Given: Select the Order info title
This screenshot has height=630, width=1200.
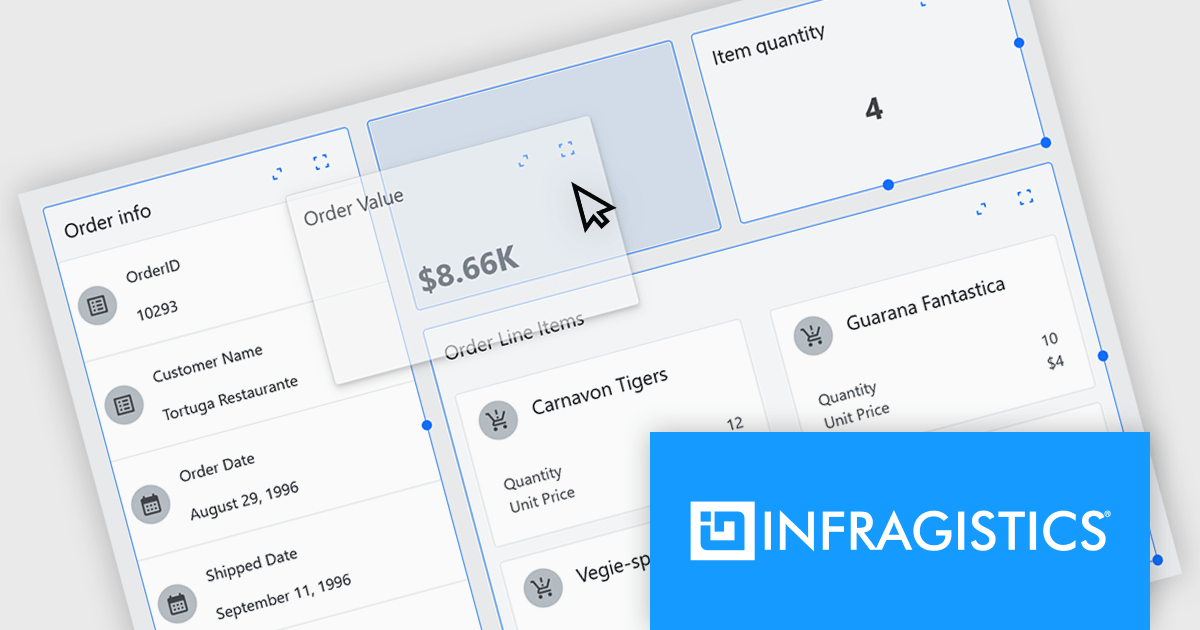Looking at the screenshot, I should pyautogui.click(x=108, y=221).
